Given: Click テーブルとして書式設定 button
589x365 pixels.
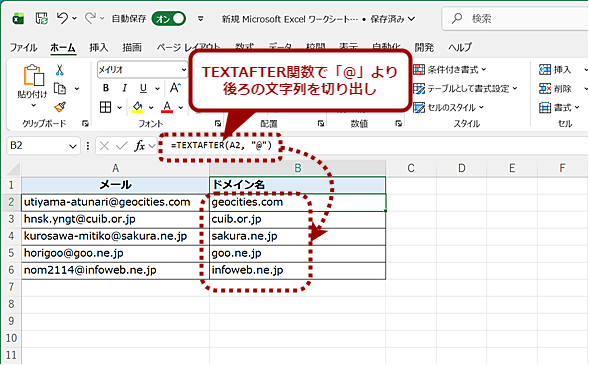Looking at the screenshot, I should tap(465, 89).
